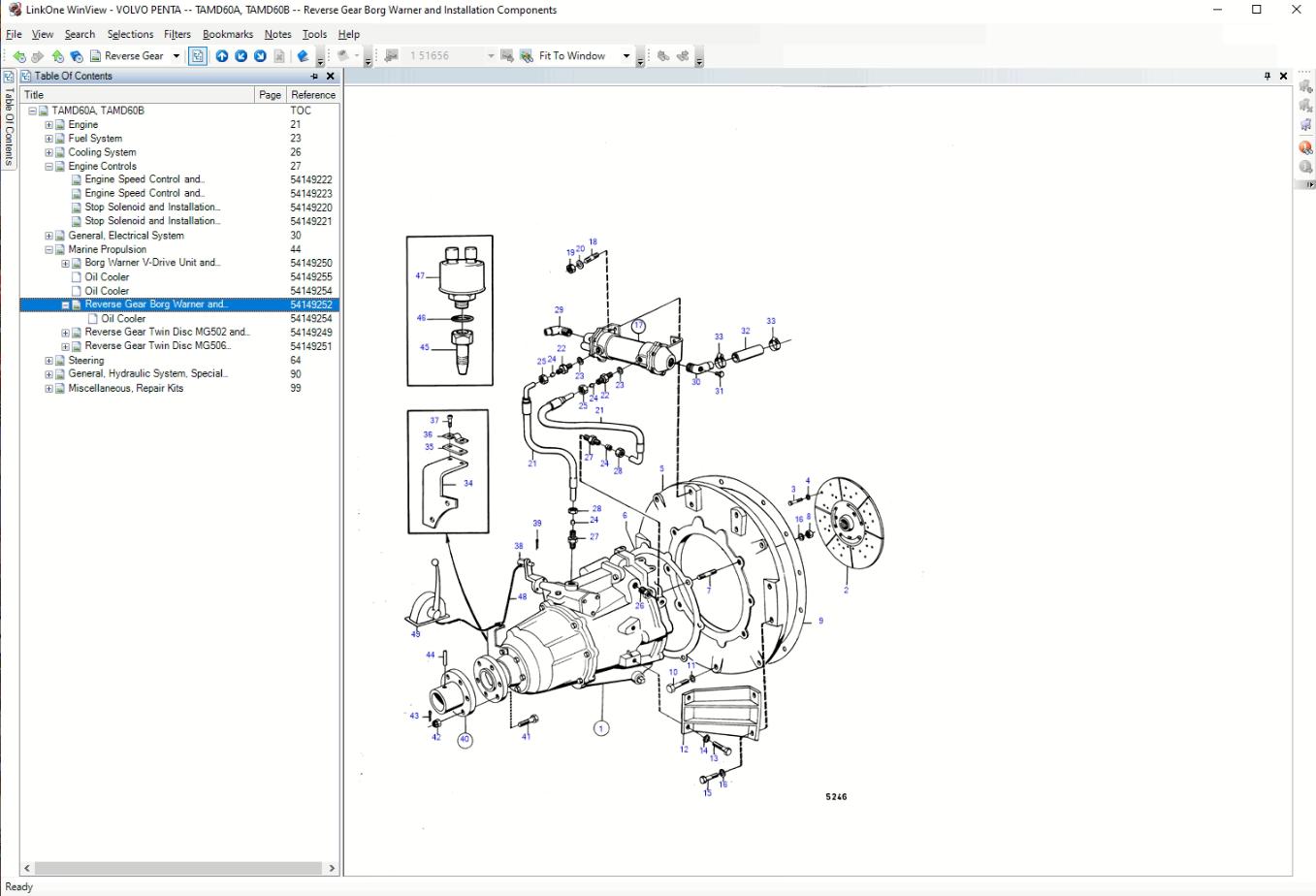This screenshot has height=896, width=1316.
Task: Toggle pin on the picture panel
Action: 1267,76
